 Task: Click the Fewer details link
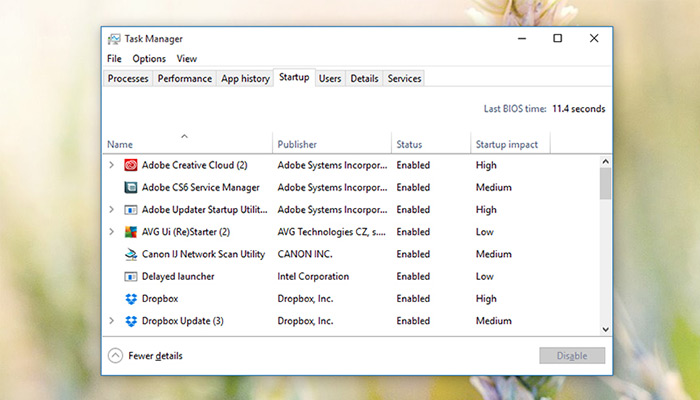[155, 356]
